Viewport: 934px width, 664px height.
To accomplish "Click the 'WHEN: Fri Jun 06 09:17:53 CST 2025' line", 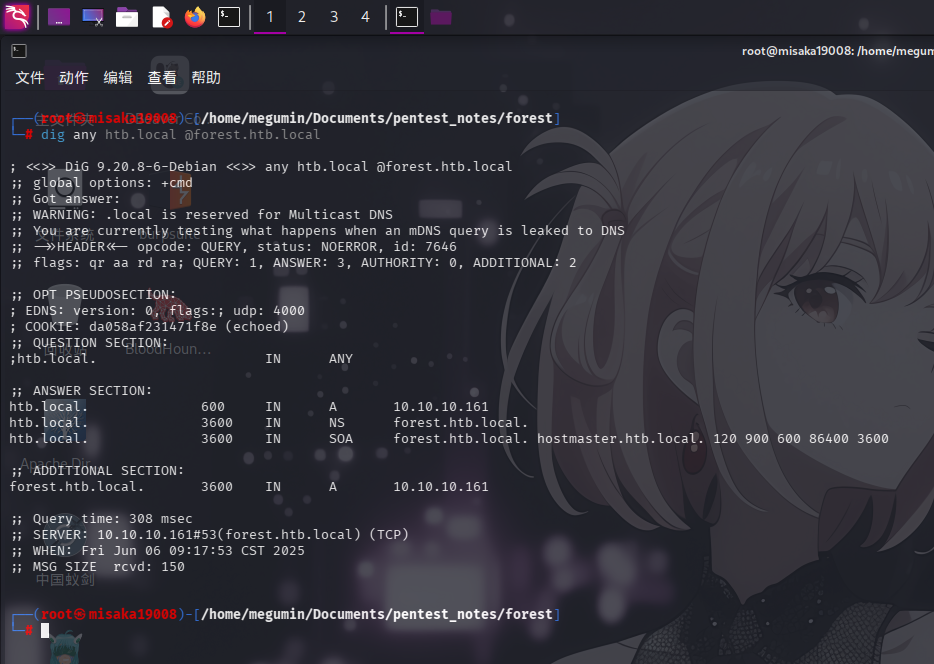I will point(157,551).
